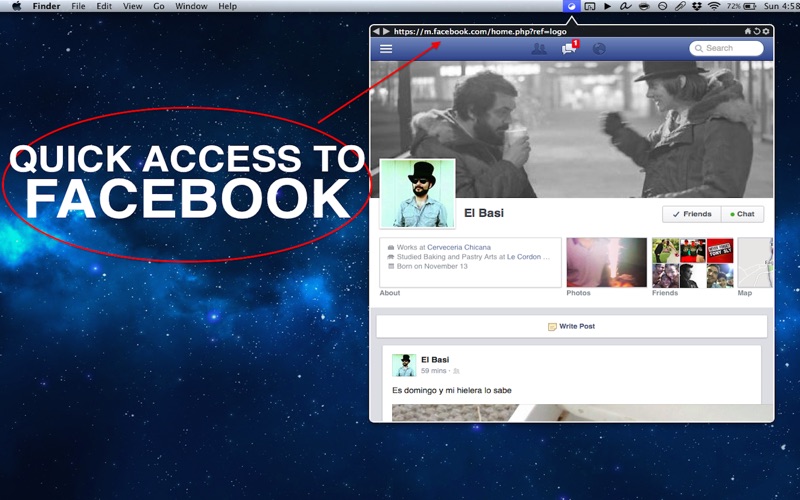Click the '59 mins' post timestamp
800x500 pixels.
point(434,371)
